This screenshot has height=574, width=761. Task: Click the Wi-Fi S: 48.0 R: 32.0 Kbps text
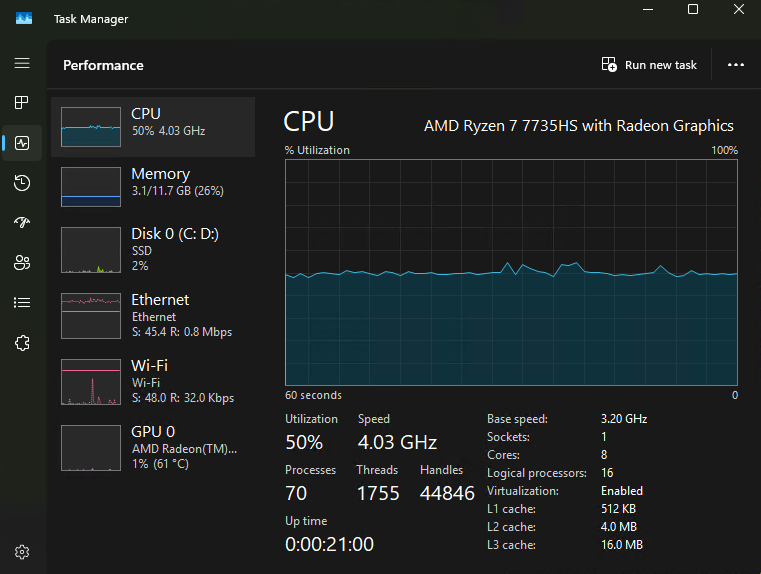click(x=183, y=398)
